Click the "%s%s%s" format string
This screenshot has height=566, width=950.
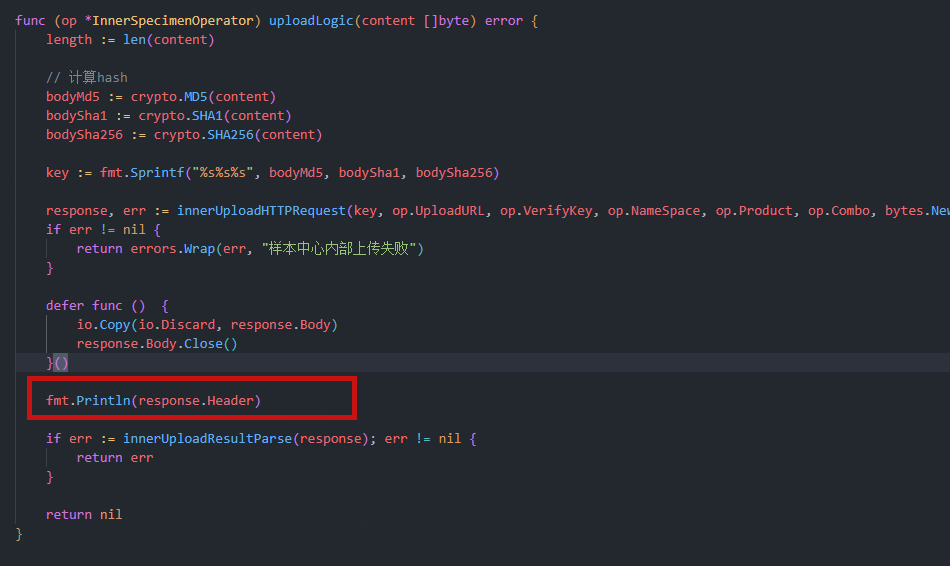pyautogui.click(x=222, y=173)
